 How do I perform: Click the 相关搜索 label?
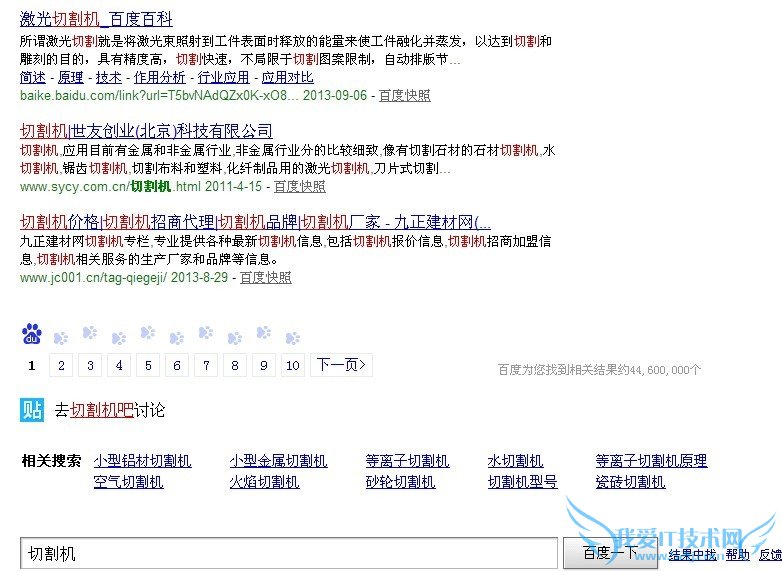coord(51,461)
